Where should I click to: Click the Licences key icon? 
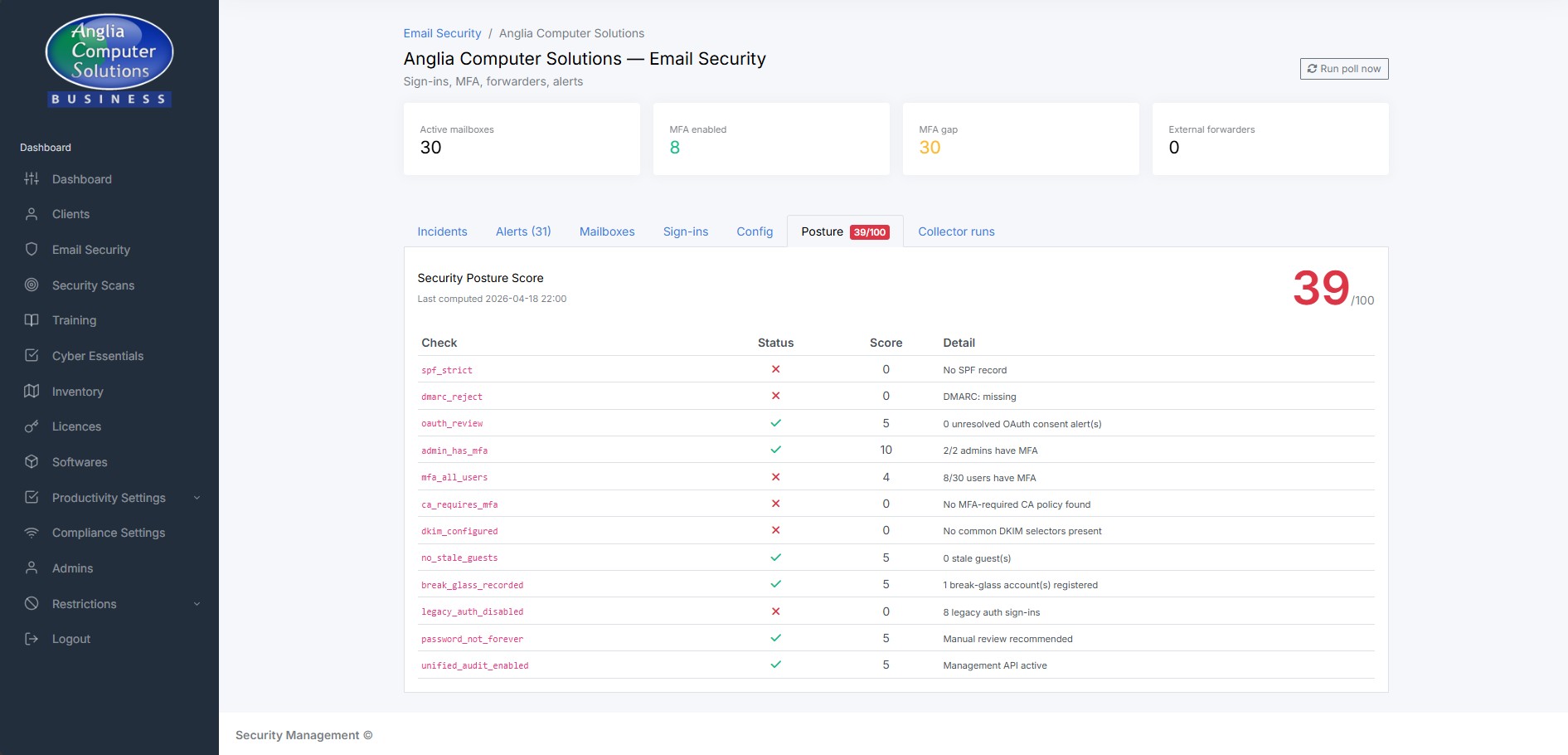32,426
